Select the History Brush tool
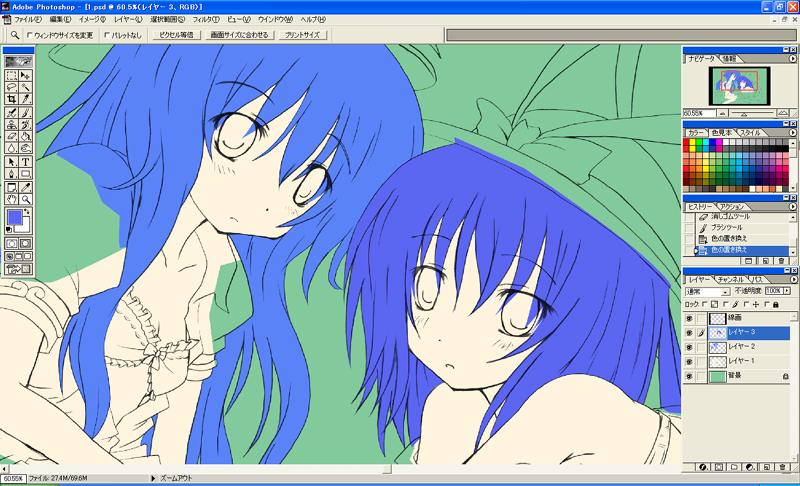800x486 pixels. (x=25, y=124)
